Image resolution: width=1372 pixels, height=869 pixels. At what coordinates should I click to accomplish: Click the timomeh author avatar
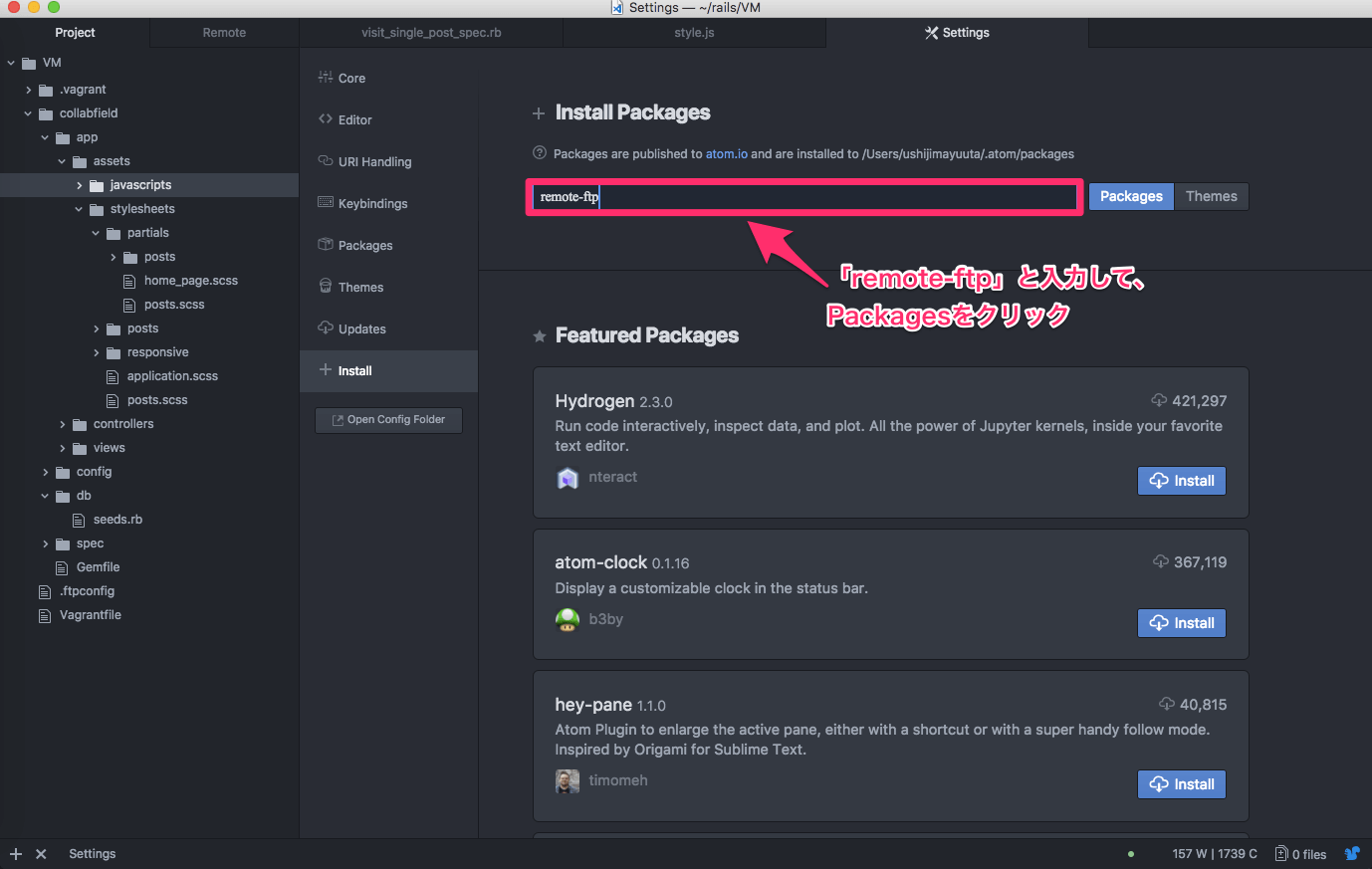tap(568, 781)
